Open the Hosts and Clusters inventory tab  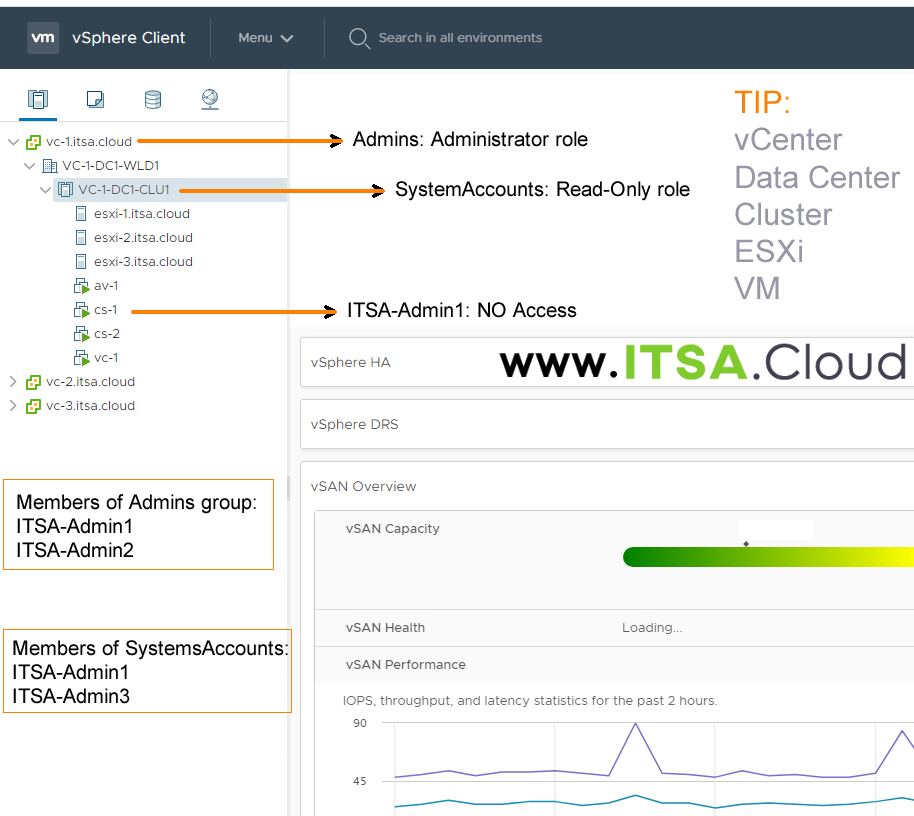pyautogui.click(x=38, y=99)
